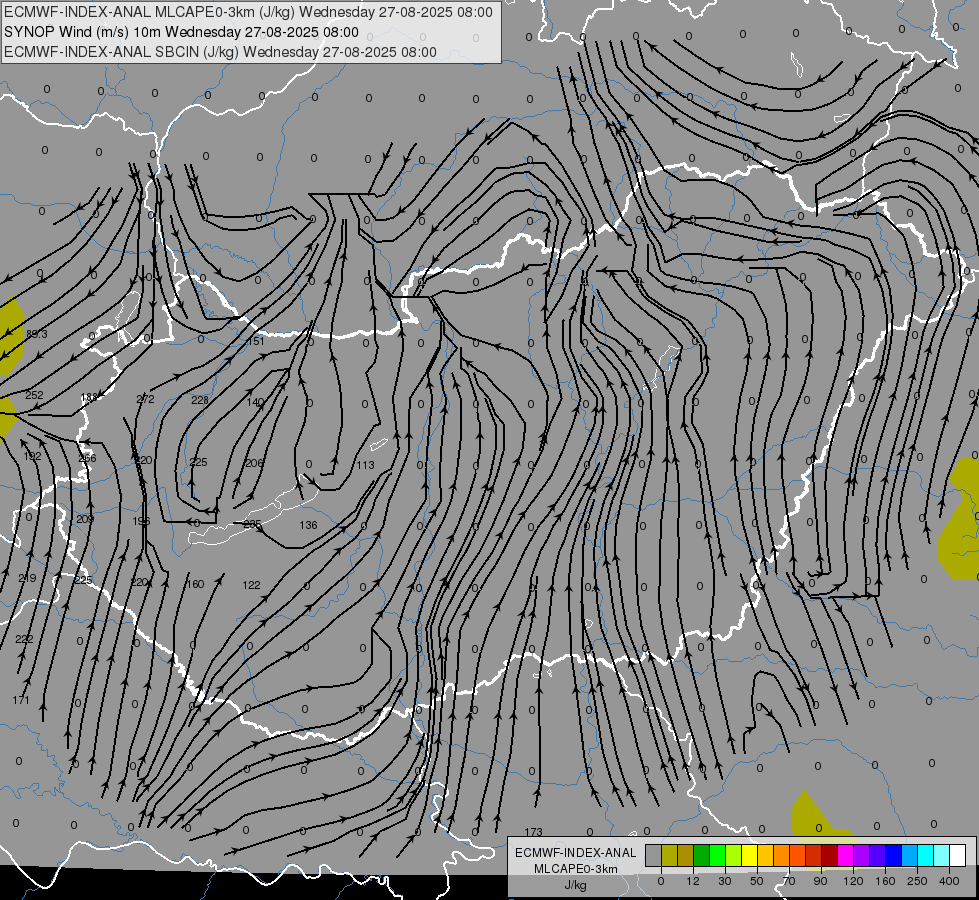Click the legend scale label '400'

tap(949, 881)
